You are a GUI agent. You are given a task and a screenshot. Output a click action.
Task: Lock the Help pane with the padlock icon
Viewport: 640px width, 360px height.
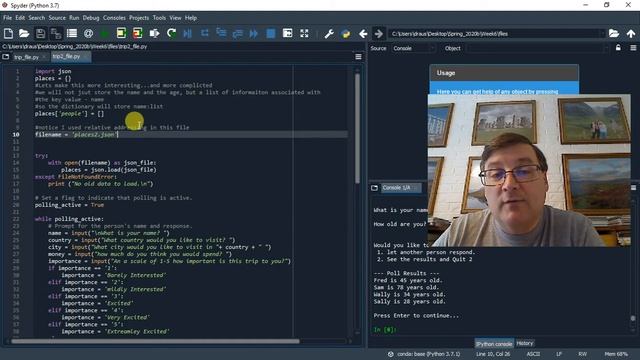pos(618,48)
